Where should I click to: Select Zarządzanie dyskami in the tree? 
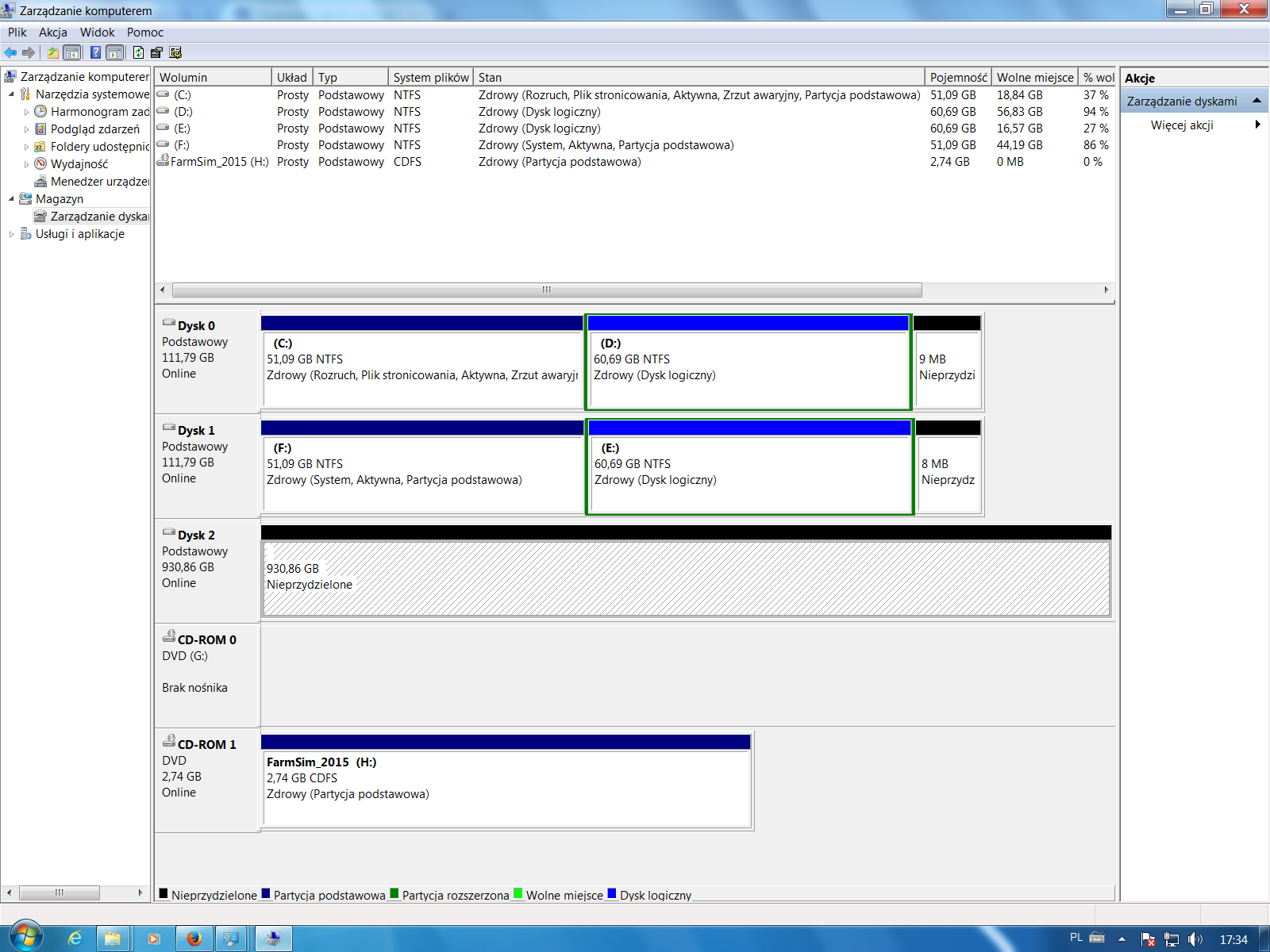point(99,217)
